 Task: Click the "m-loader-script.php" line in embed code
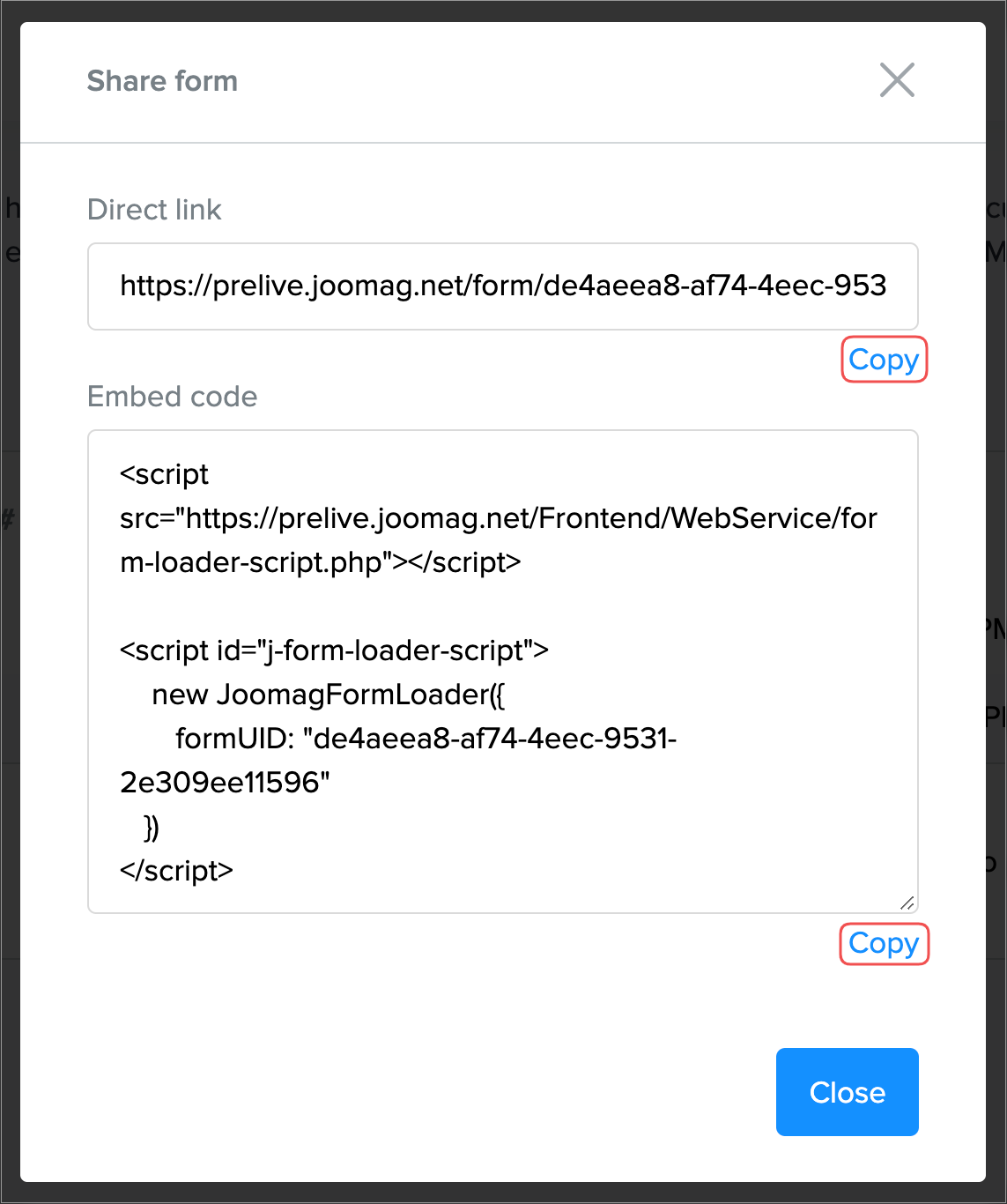321,562
